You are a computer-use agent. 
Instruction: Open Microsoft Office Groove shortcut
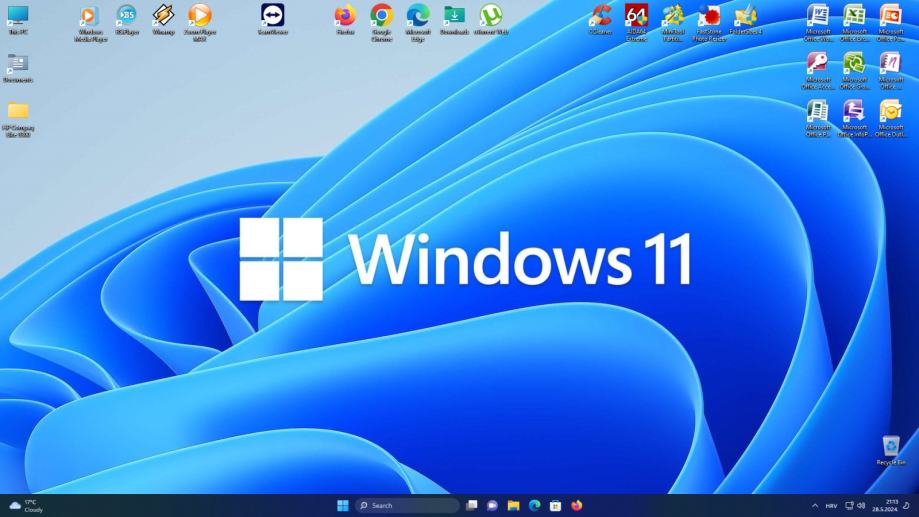(x=855, y=71)
